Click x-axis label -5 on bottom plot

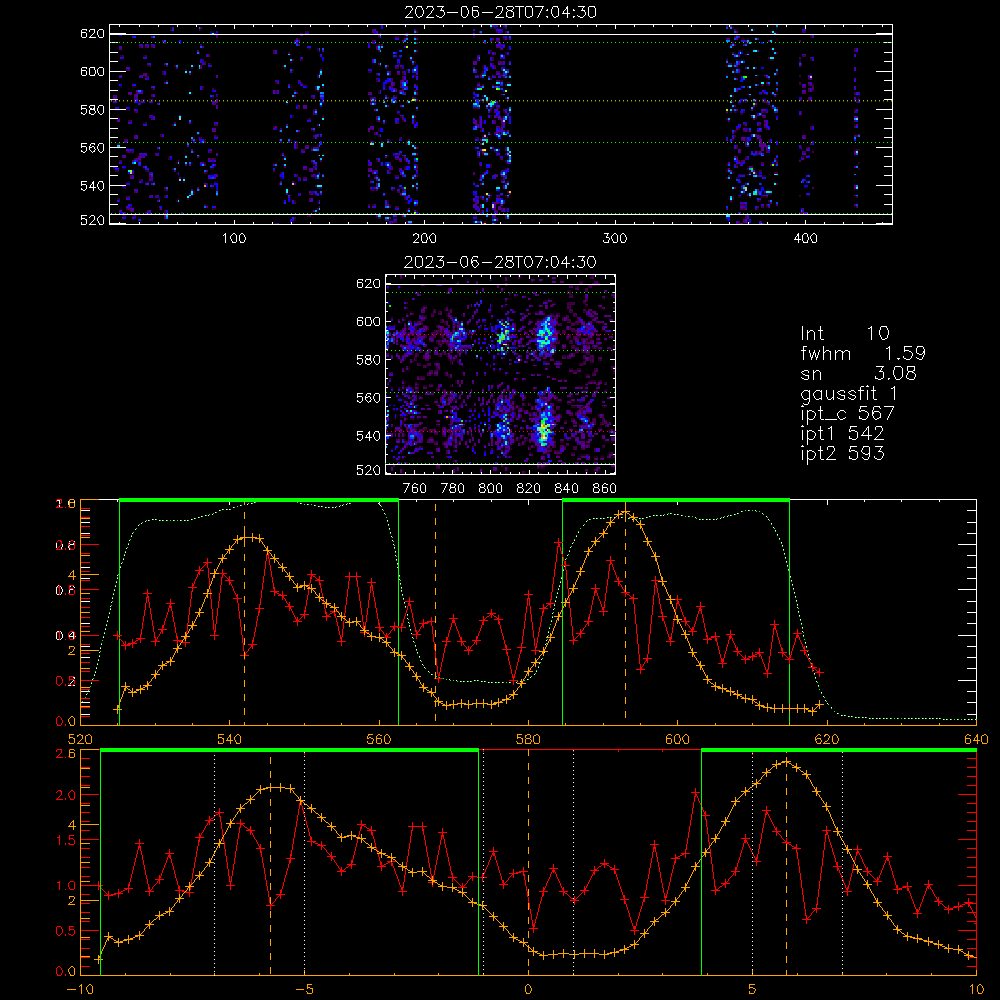[x=304, y=990]
